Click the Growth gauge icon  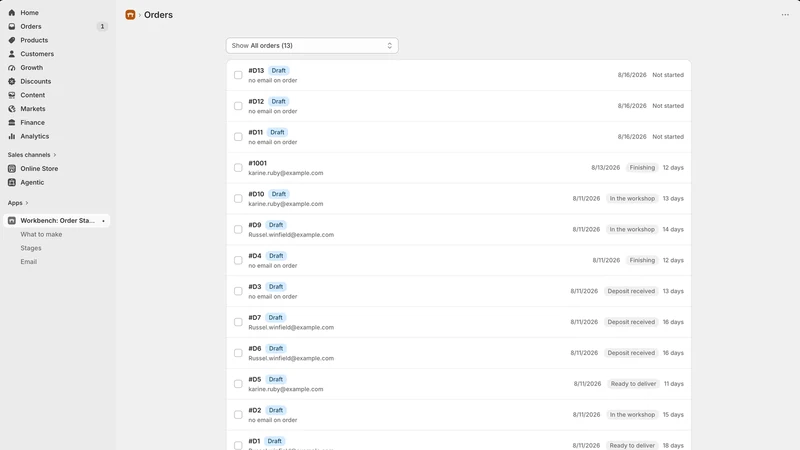[x=12, y=67]
